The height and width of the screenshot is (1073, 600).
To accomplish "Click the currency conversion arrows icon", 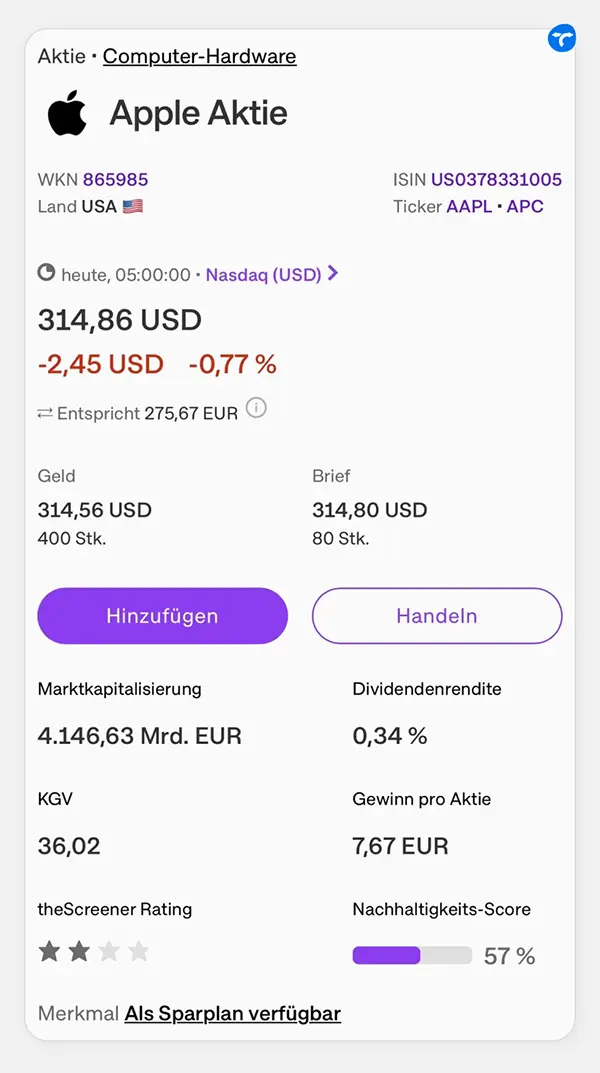I will tap(45, 413).
